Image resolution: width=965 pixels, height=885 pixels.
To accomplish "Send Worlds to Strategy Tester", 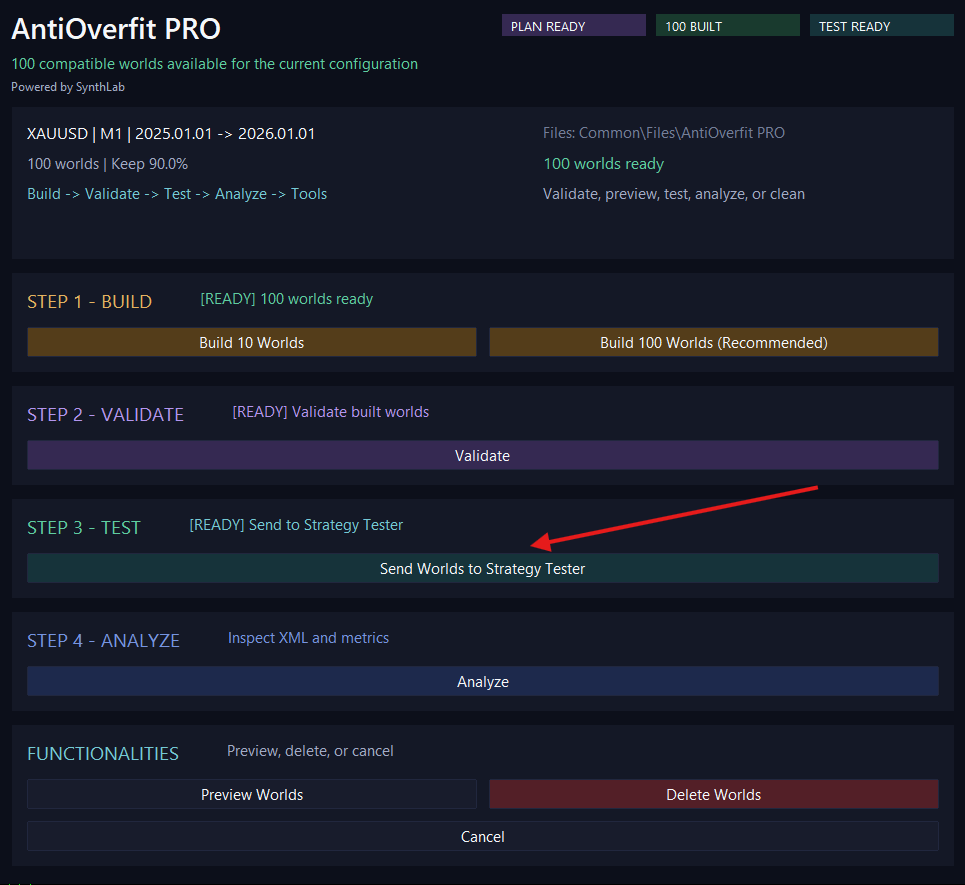I will [x=482, y=568].
